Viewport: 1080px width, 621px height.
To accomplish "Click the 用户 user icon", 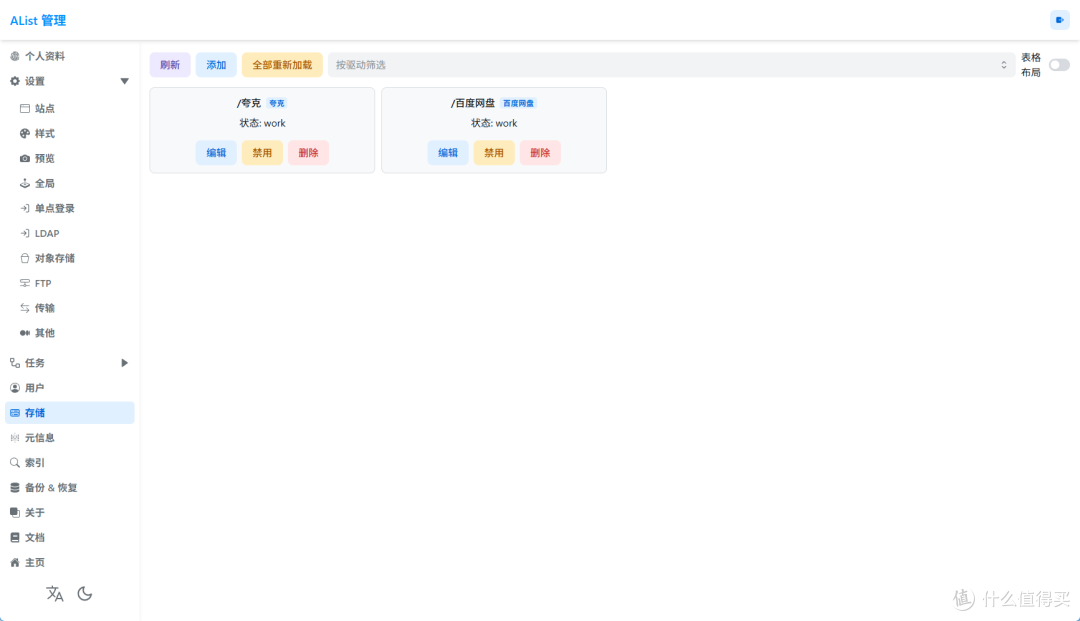I will 14,388.
